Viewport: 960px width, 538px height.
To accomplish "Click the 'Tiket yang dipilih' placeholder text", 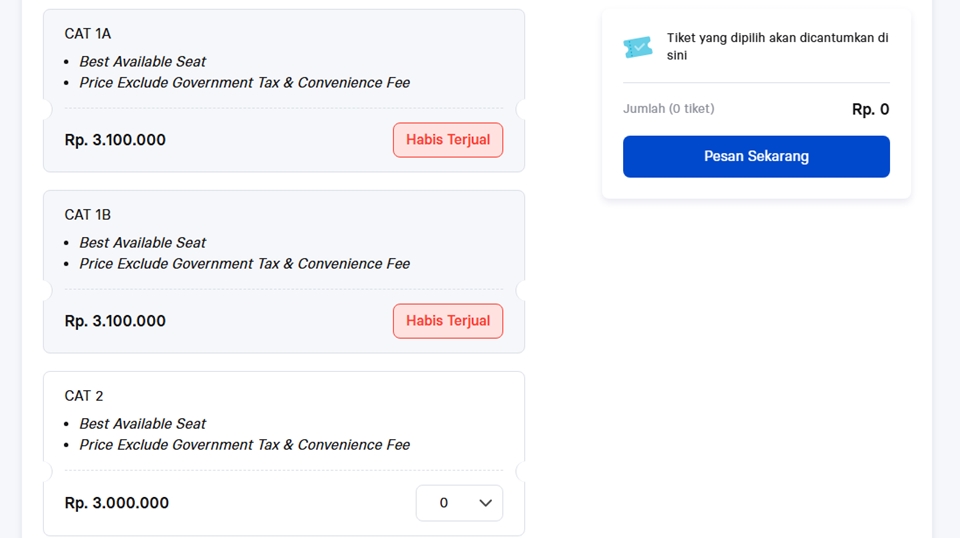I will 777,47.
